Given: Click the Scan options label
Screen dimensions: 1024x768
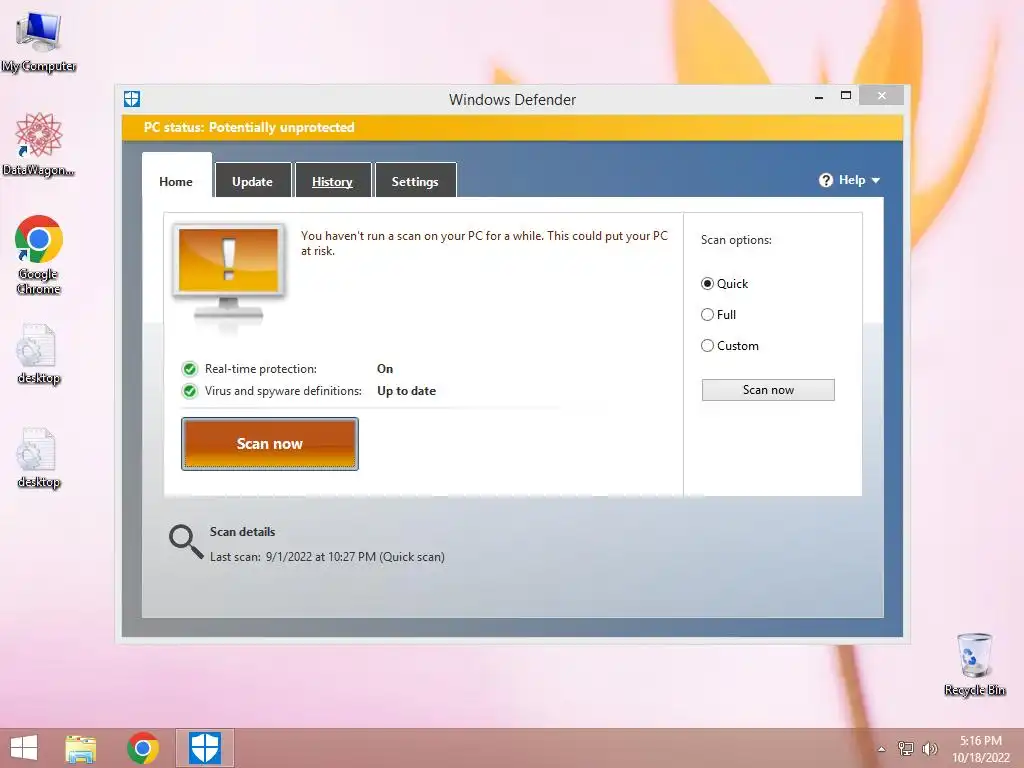Looking at the screenshot, I should 736,240.
